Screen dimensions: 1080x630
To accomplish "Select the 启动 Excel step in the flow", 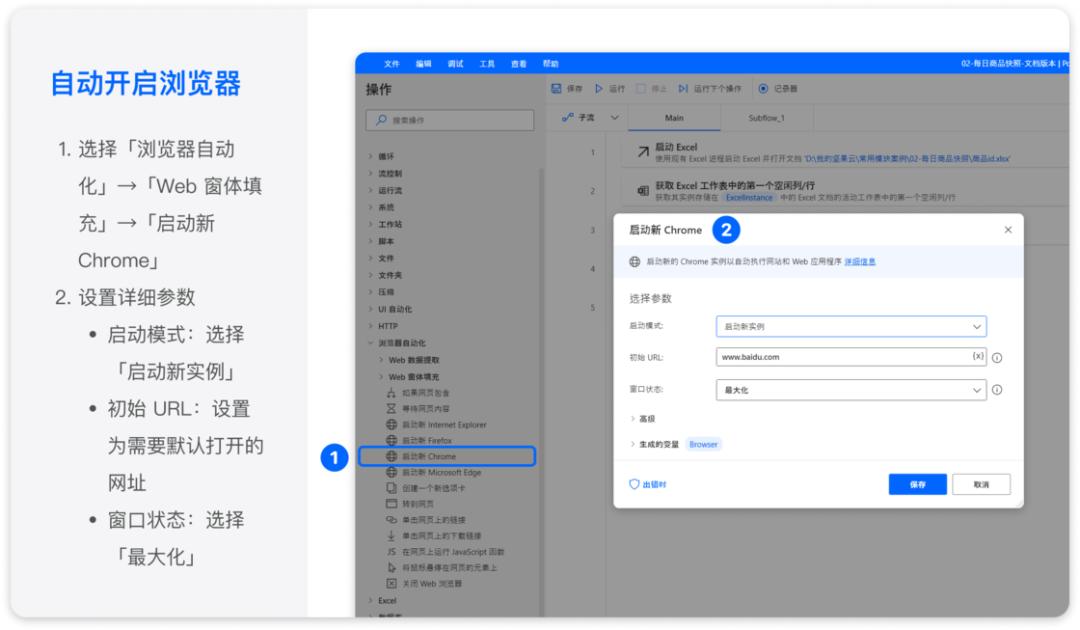I will point(845,152).
